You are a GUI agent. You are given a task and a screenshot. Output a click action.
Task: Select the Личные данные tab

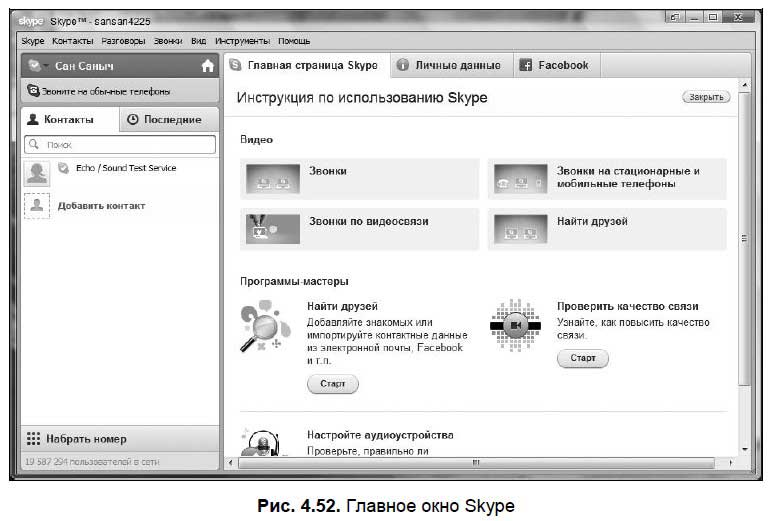point(452,65)
